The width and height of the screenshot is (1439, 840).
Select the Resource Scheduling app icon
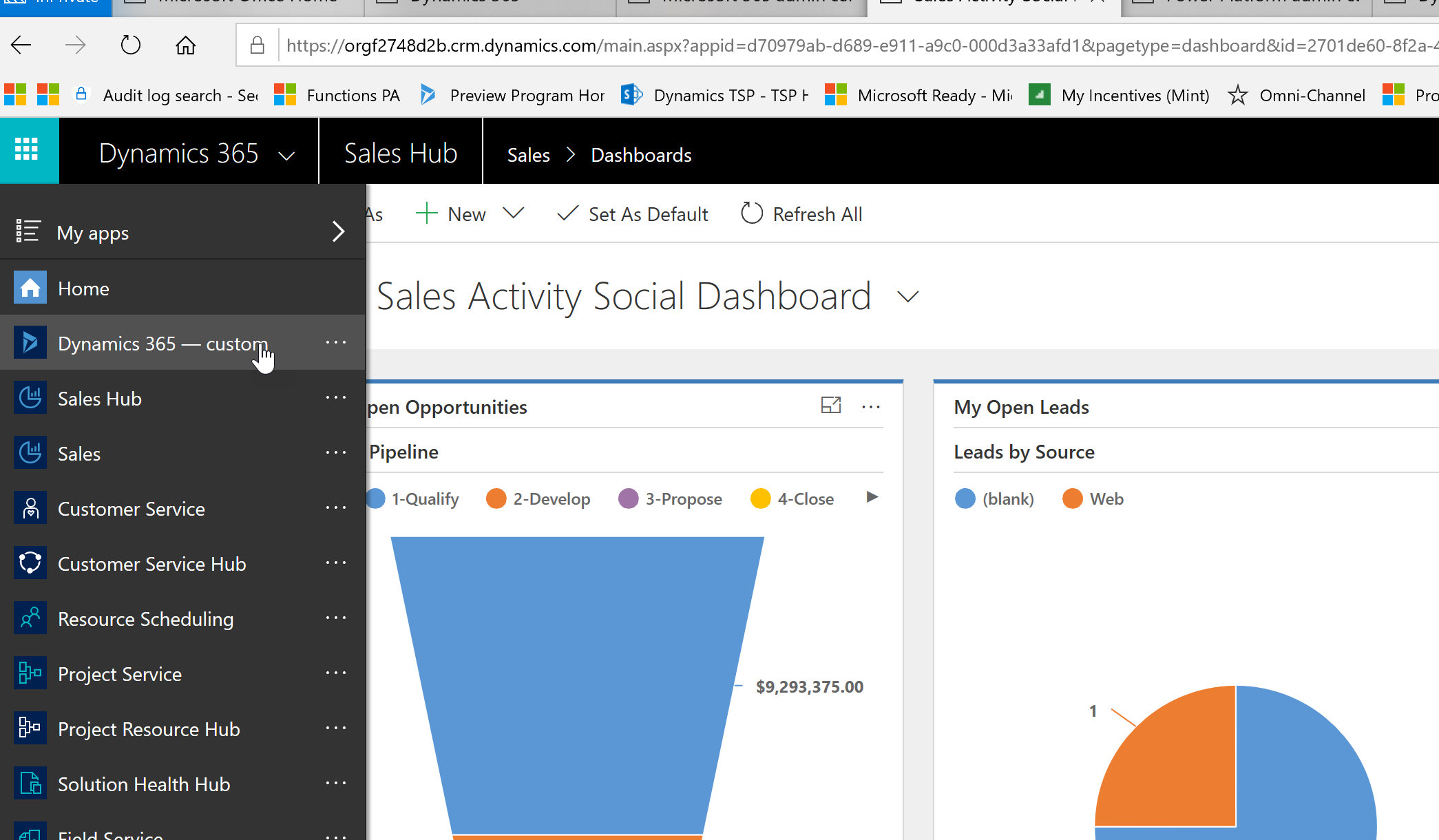30,618
